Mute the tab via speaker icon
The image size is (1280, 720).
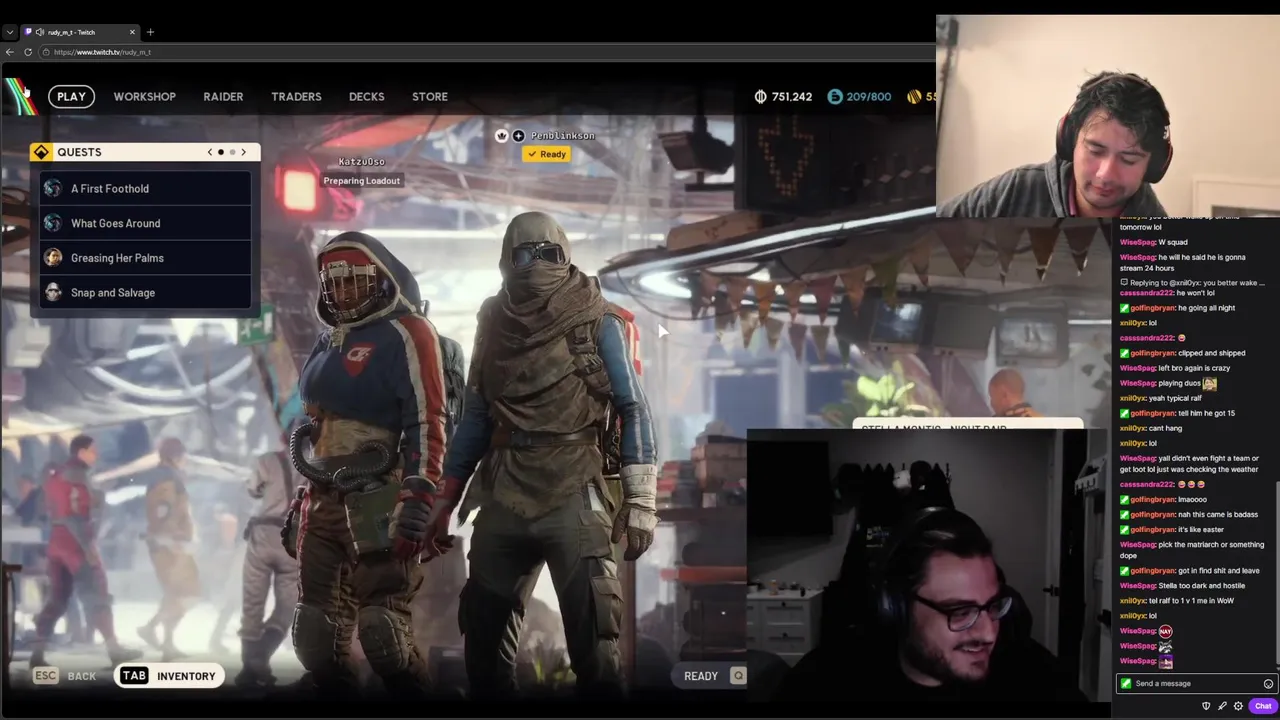tap(41, 32)
